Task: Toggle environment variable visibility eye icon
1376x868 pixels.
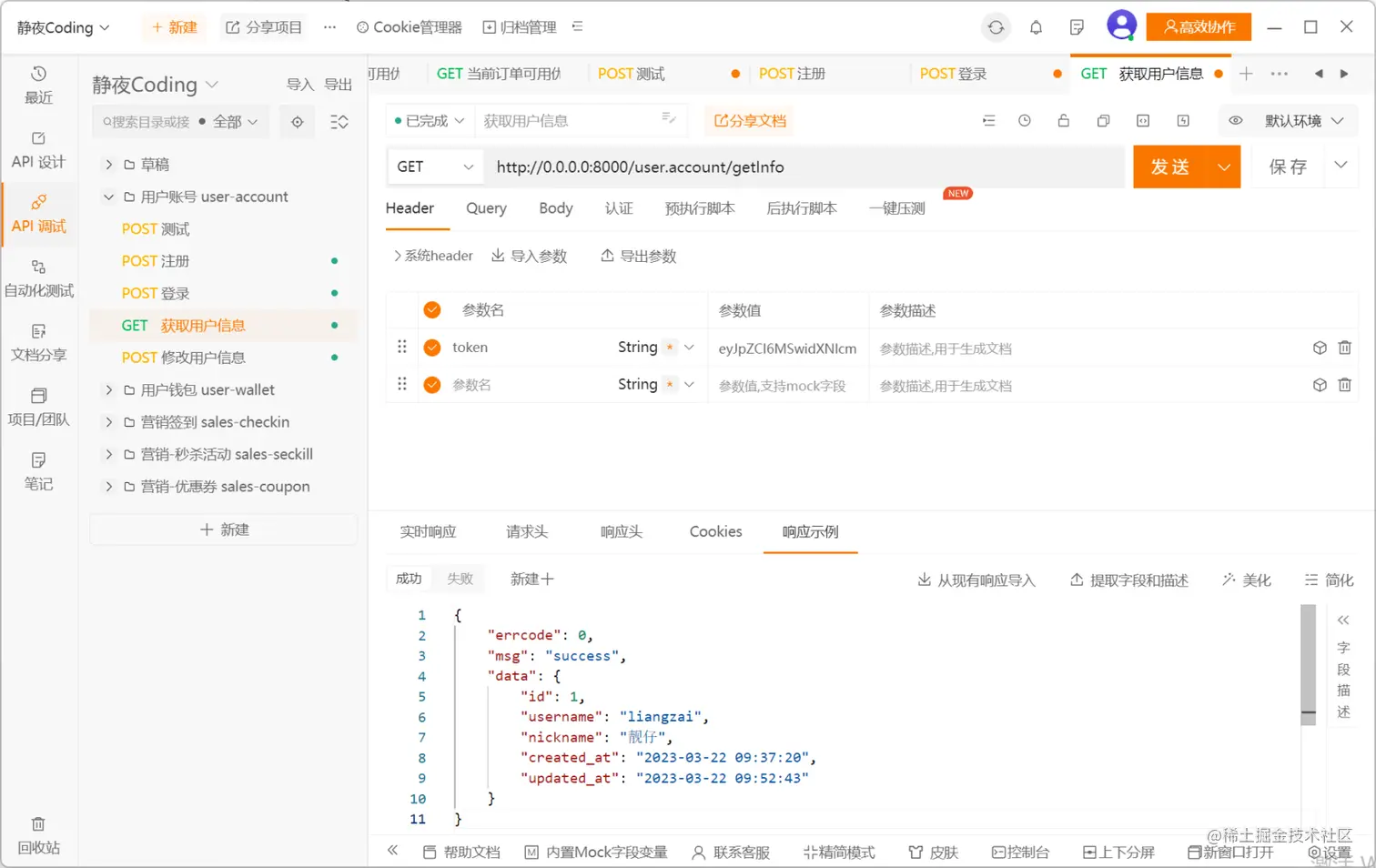Action: pos(1235,119)
